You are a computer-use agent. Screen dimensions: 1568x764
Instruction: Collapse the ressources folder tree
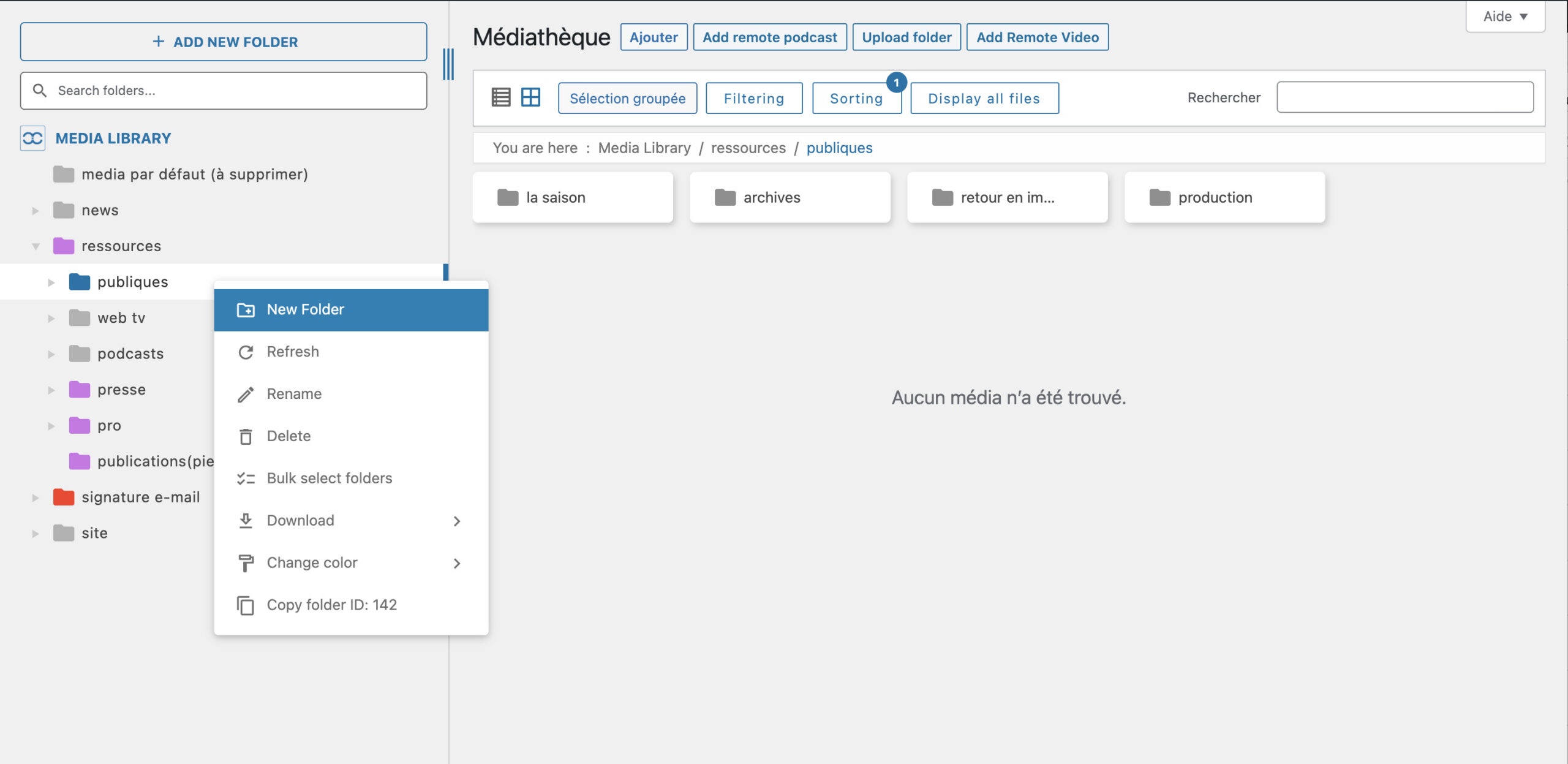(x=36, y=246)
